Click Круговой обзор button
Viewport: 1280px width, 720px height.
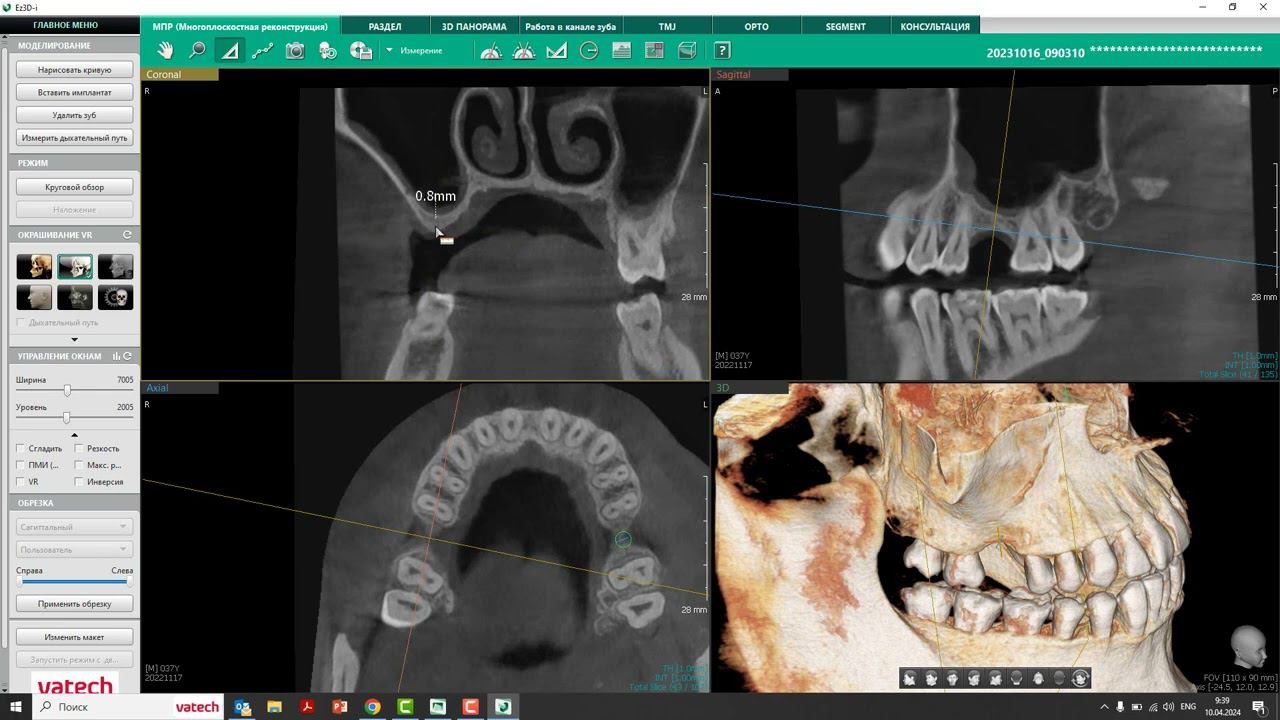tap(74, 187)
